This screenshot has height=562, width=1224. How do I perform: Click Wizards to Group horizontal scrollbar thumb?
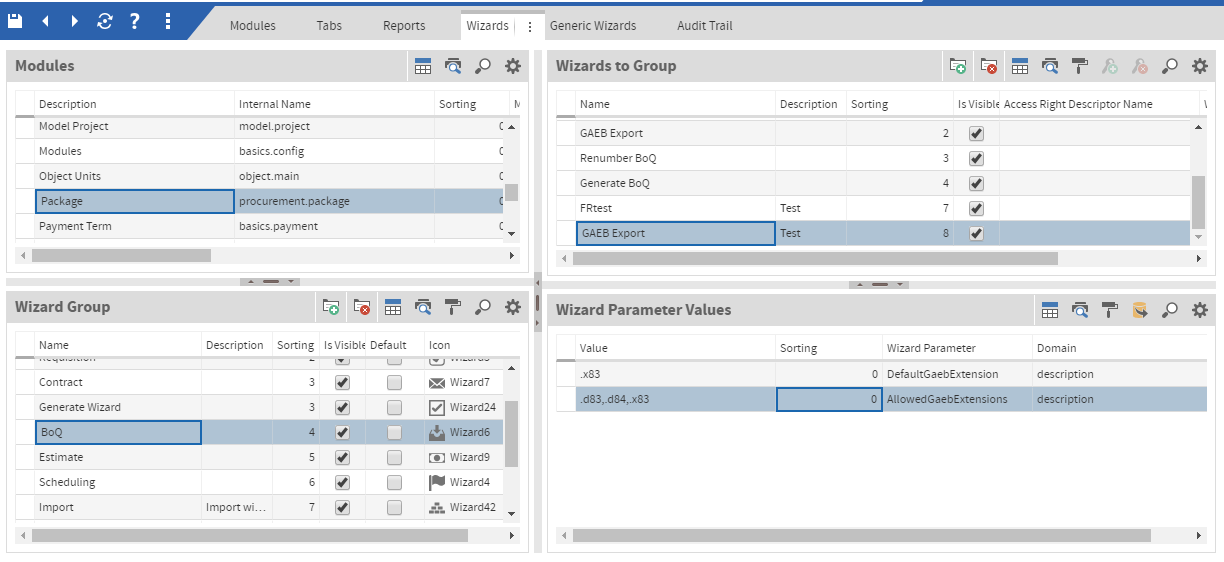coord(815,258)
